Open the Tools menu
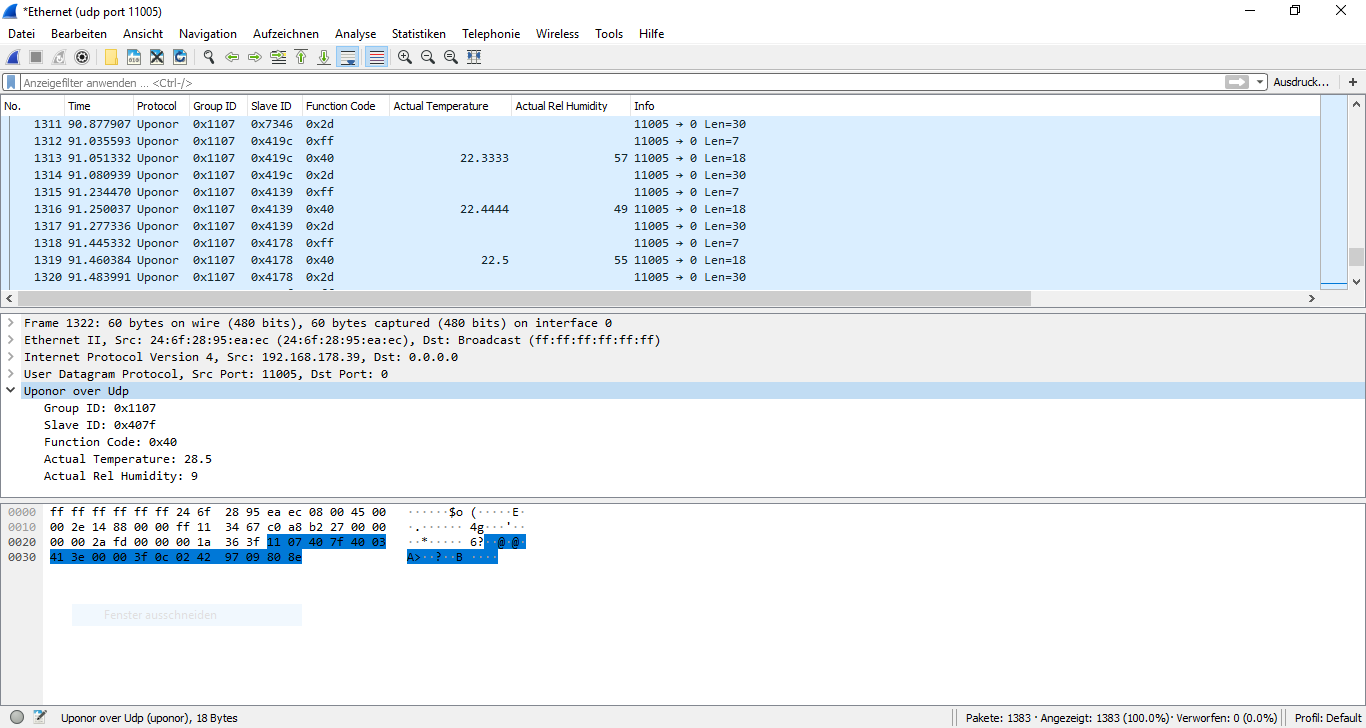Image resolution: width=1366 pixels, height=728 pixels. 609,34
